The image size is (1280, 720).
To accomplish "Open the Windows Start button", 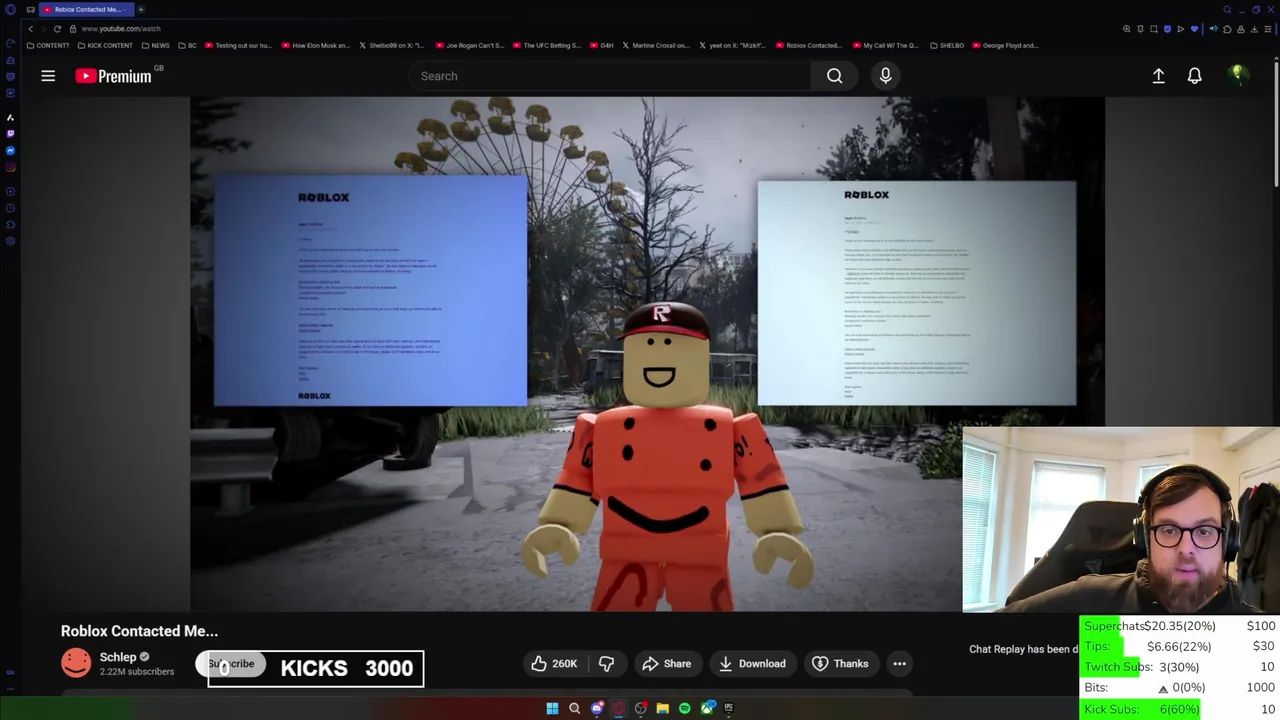I will pyautogui.click(x=552, y=708).
